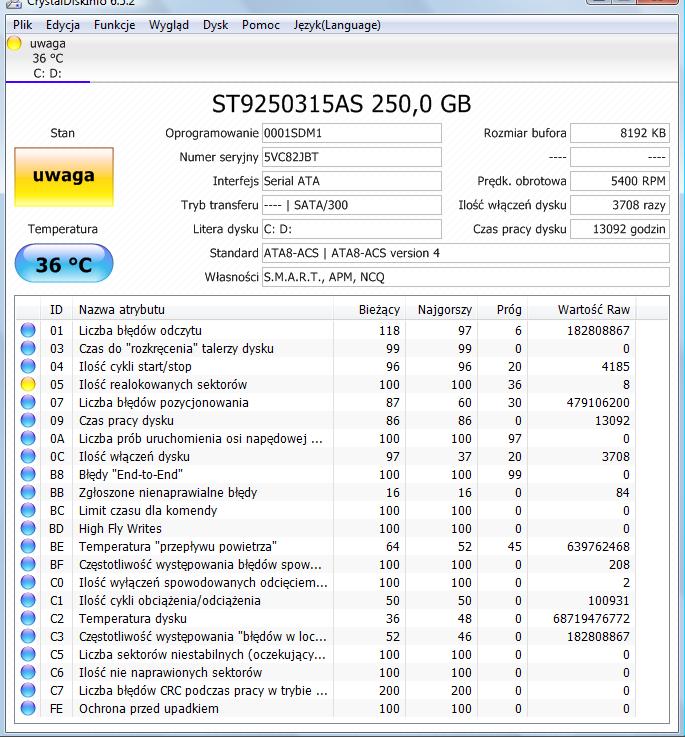Click status icon for attribute C0
The width and height of the screenshot is (685, 737).
pyautogui.click(x=28, y=582)
